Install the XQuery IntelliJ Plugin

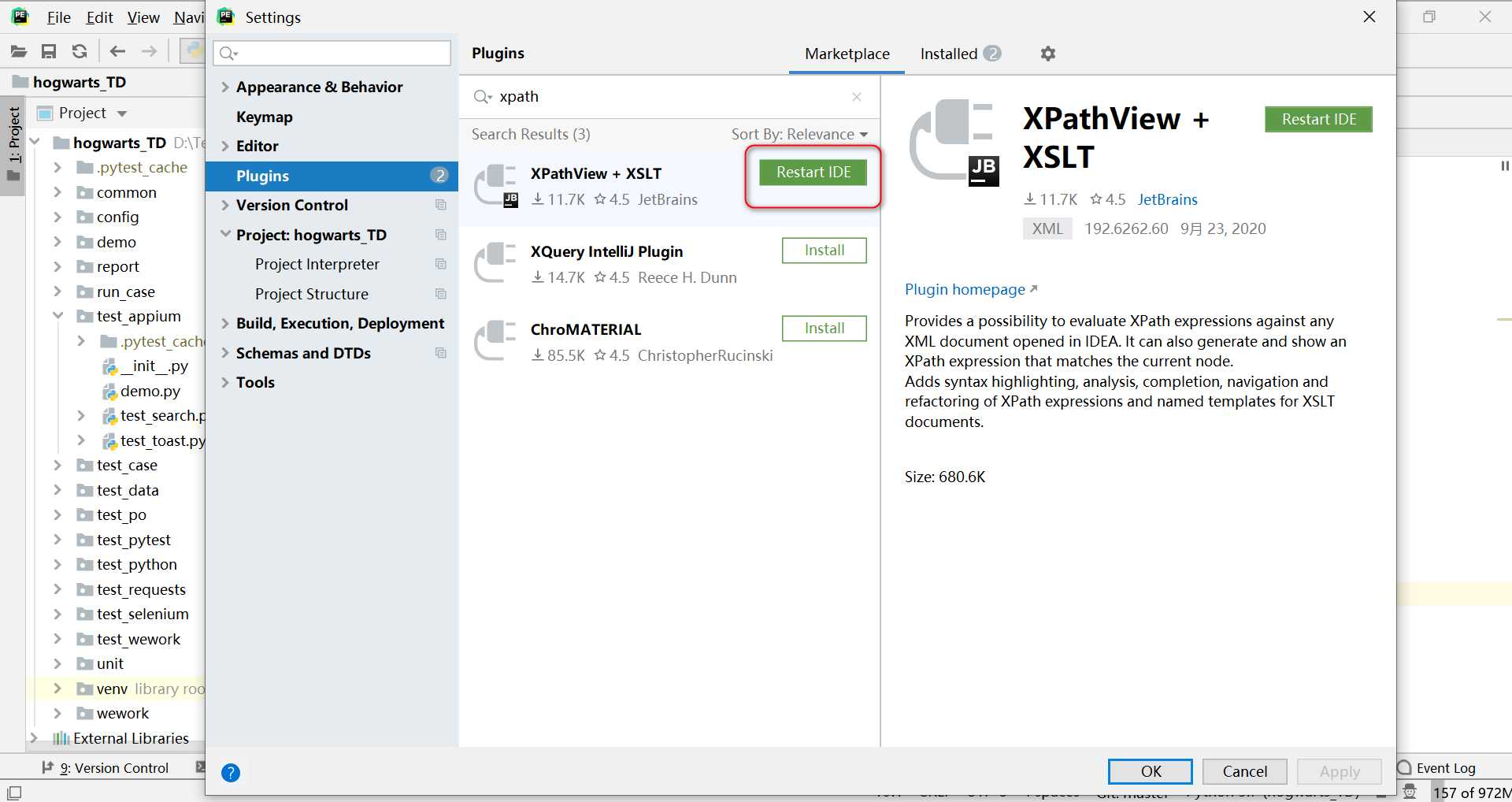[824, 251]
